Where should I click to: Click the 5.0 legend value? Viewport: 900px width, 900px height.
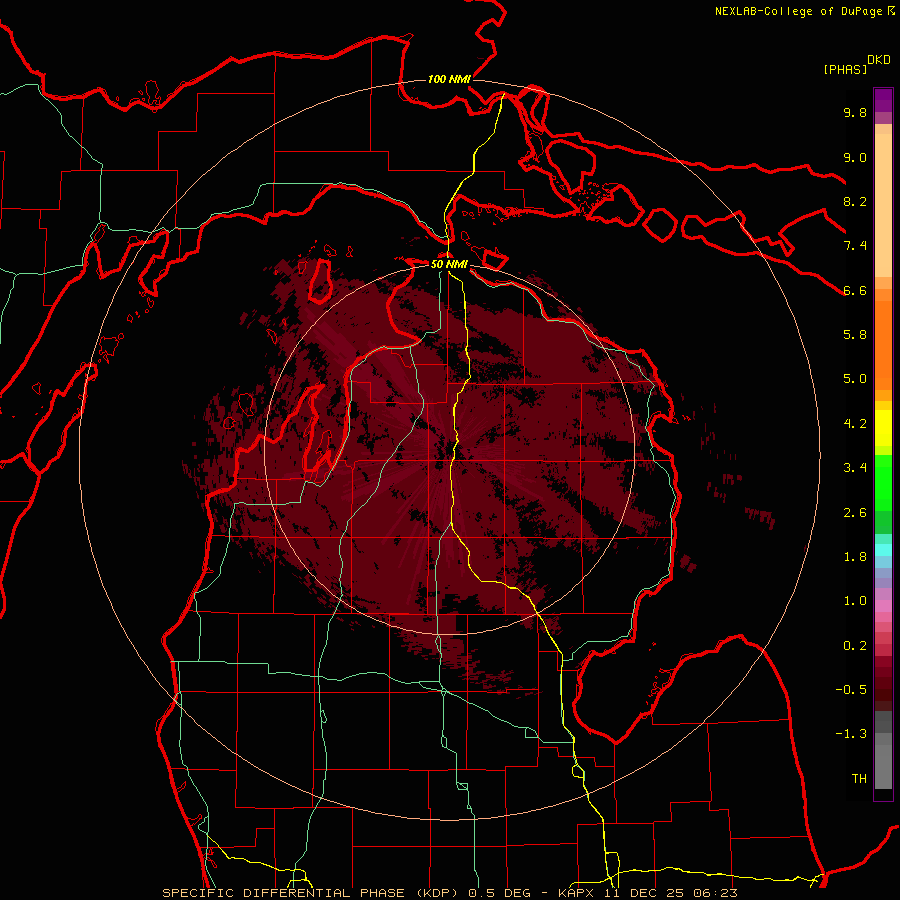(x=855, y=379)
